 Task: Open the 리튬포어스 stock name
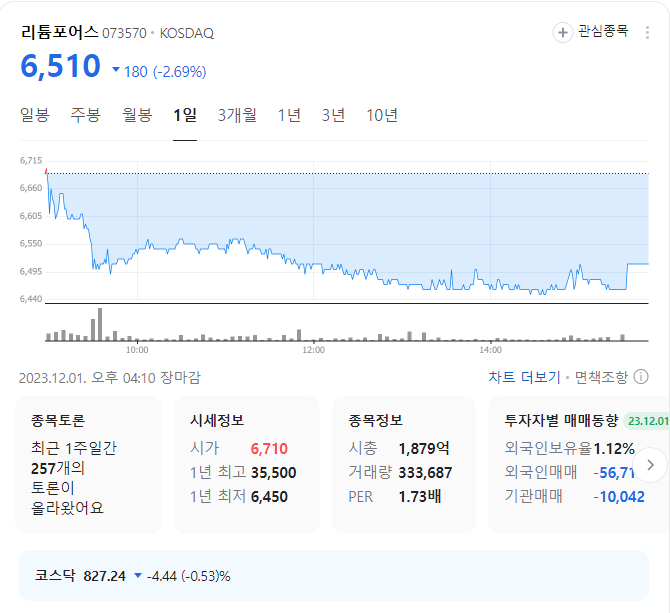click(59, 32)
